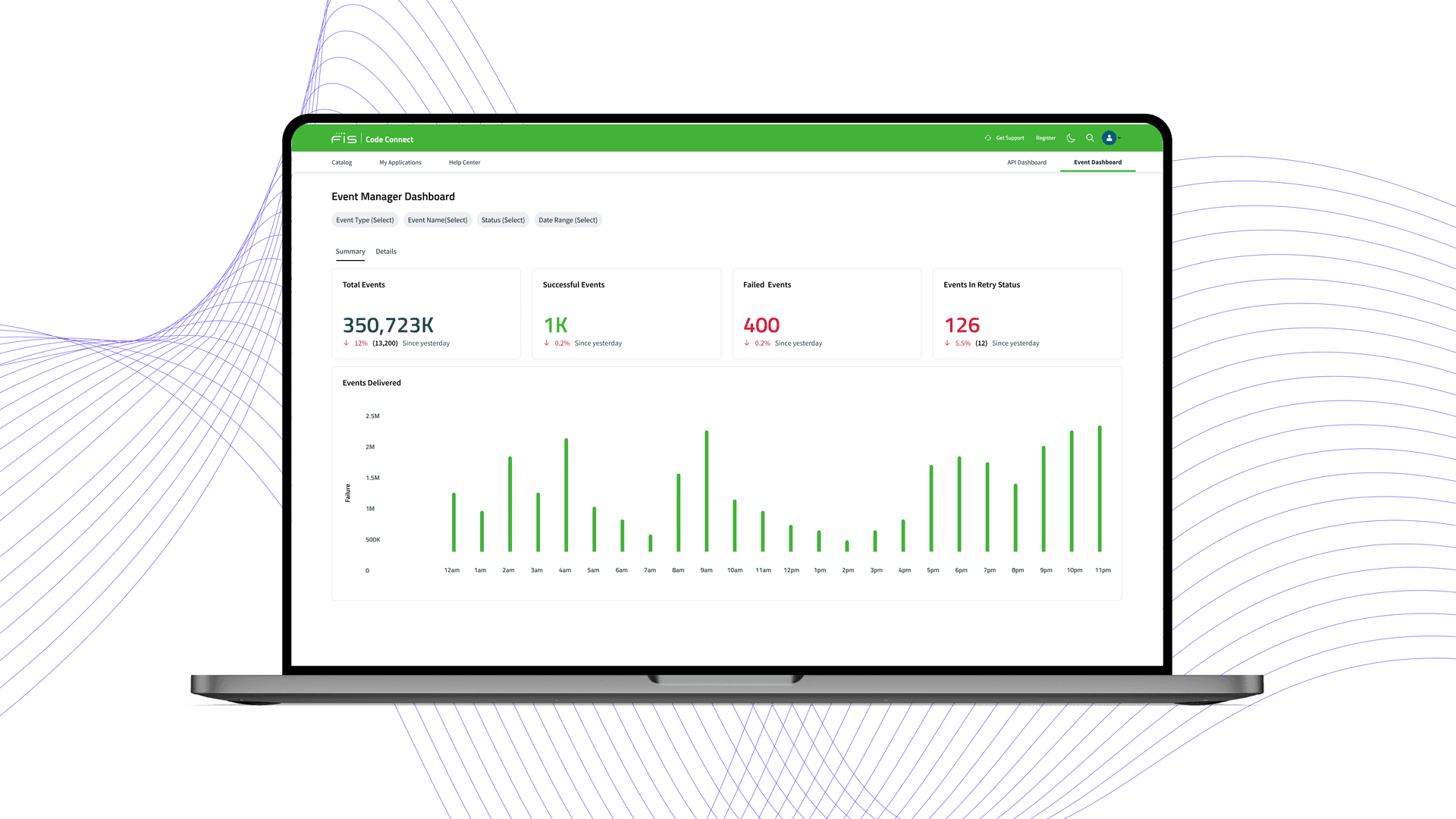Open the Help Center link
Viewport: 1456px width, 819px height.
point(464,162)
